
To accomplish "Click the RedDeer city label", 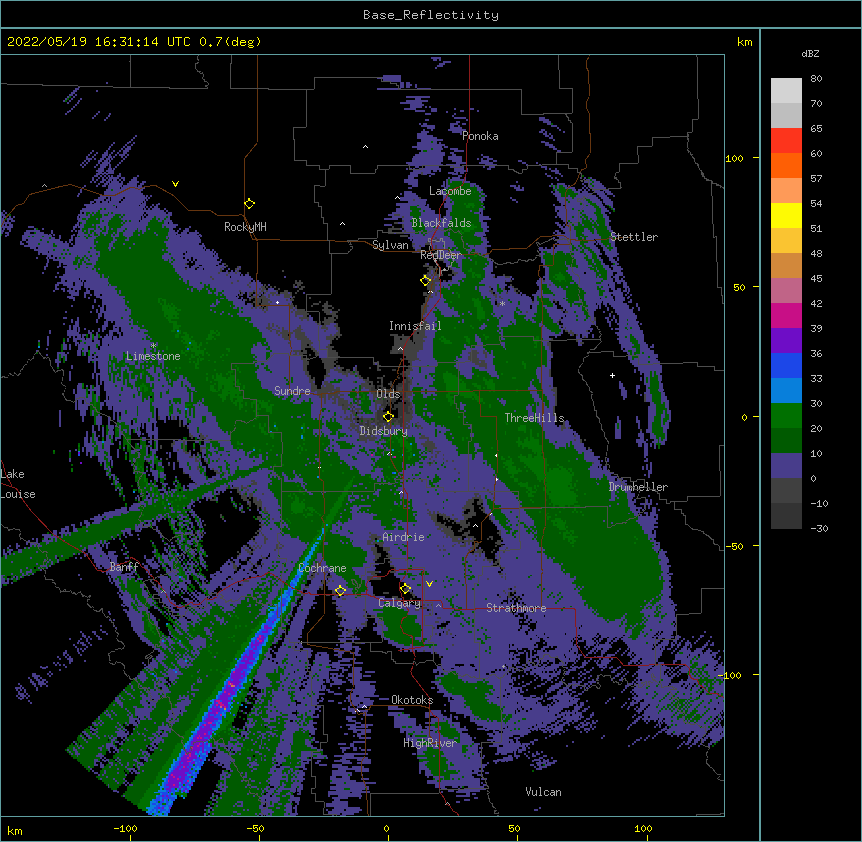I will [x=441, y=255].
